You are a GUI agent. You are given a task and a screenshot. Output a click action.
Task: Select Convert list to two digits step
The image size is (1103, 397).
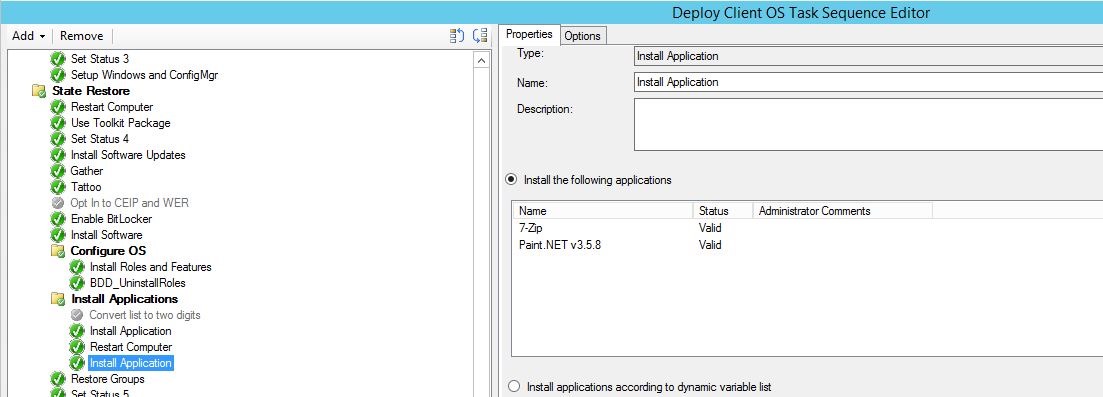[x=145, y=315]
